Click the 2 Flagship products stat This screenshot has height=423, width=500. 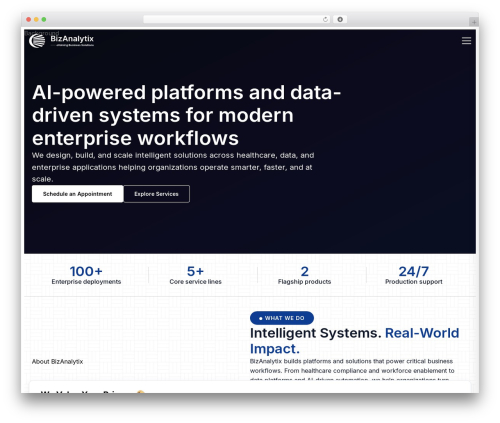tap(304, 275)
